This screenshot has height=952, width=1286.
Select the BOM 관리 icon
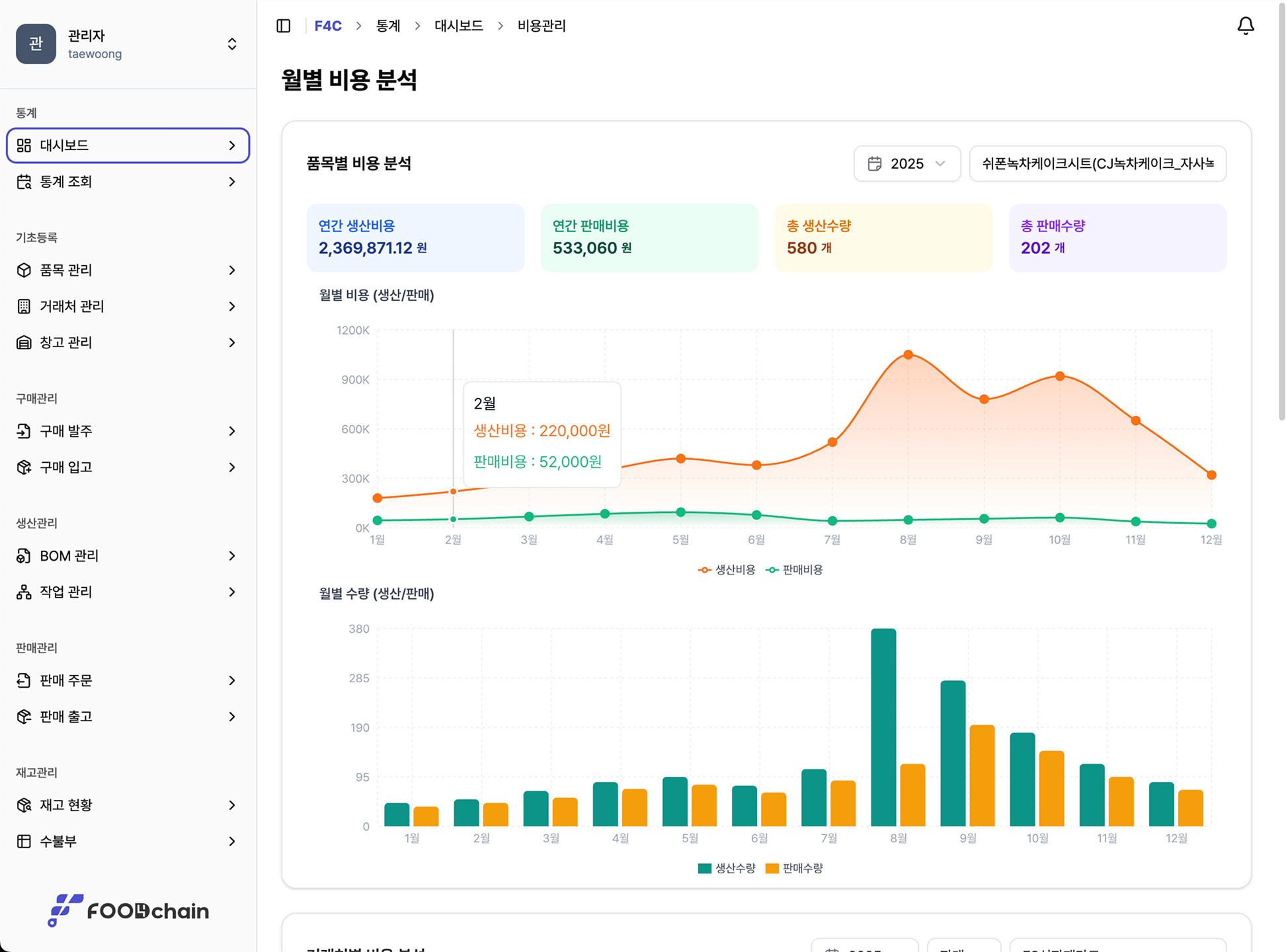(24, 556)
